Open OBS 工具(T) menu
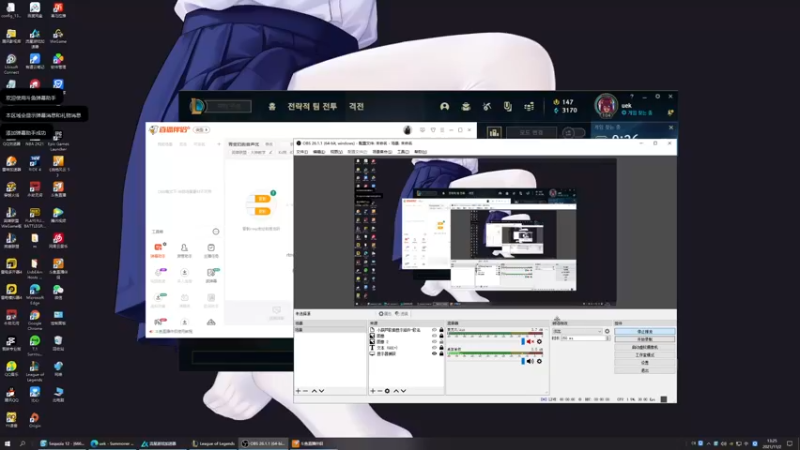The height and width of the screenshot is (450, 800). tap(403, 152)
